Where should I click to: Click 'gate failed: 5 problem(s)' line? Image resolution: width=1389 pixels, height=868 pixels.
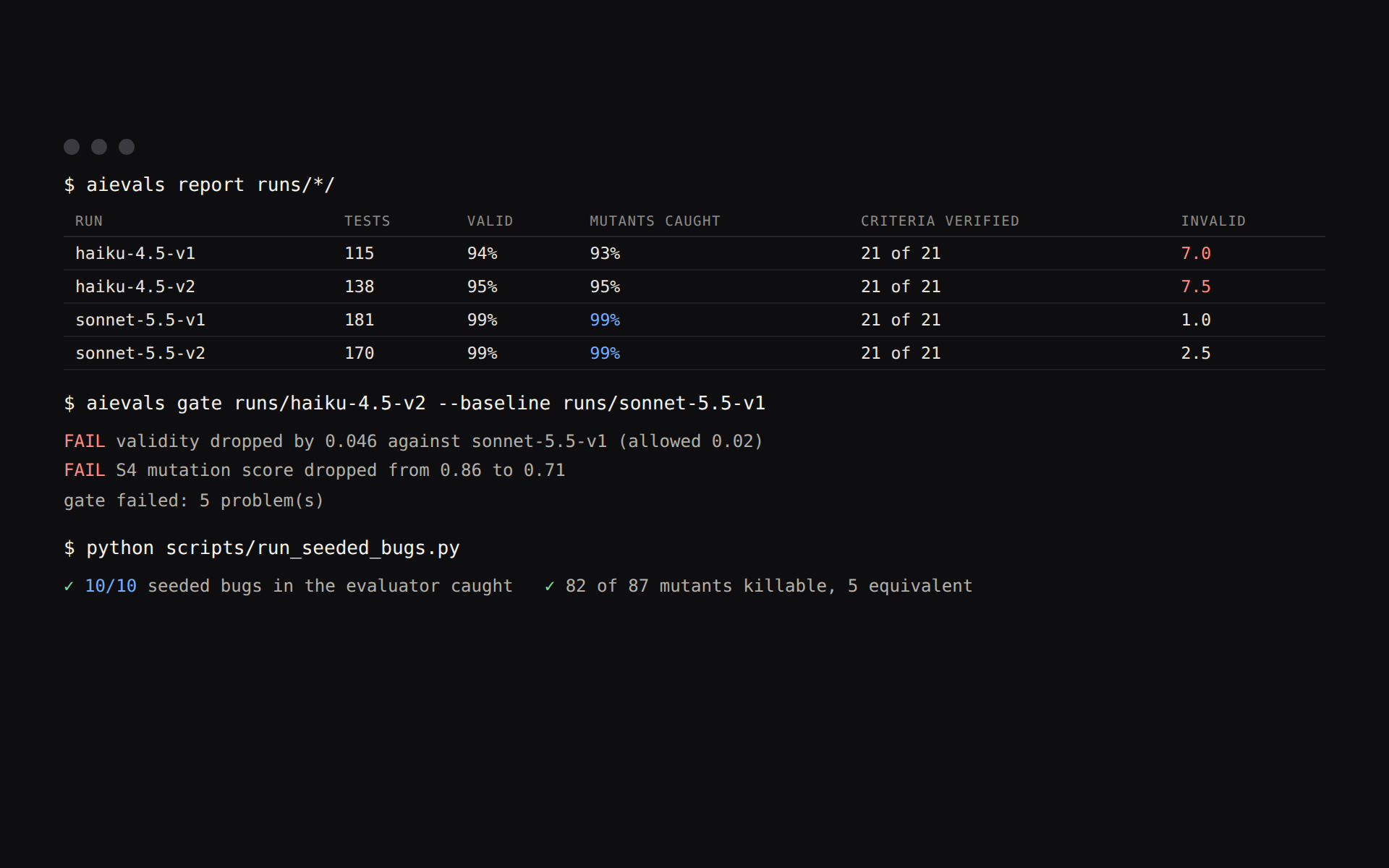click(194, 501)
